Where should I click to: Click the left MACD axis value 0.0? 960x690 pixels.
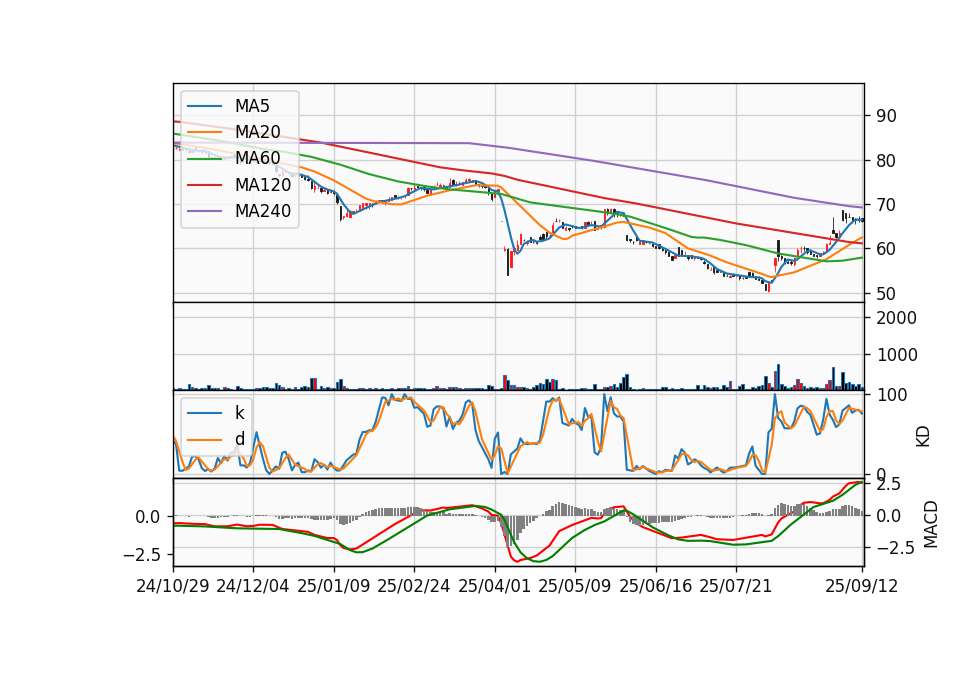(x=148, y=517)
